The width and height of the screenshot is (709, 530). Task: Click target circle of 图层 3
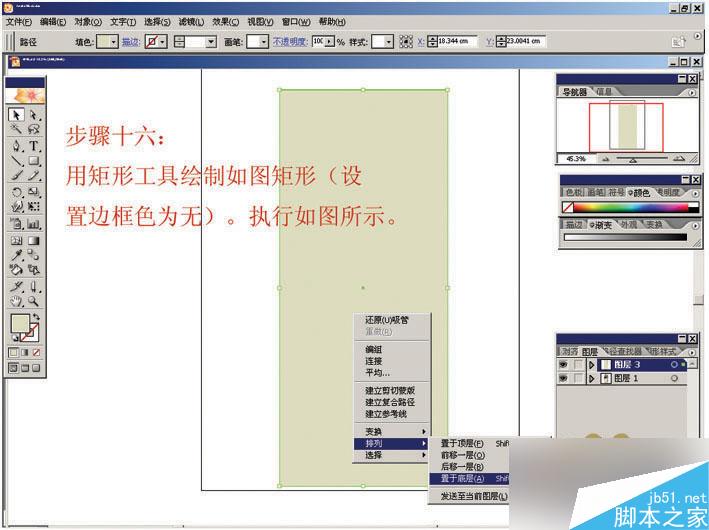(x=674, y=364)
